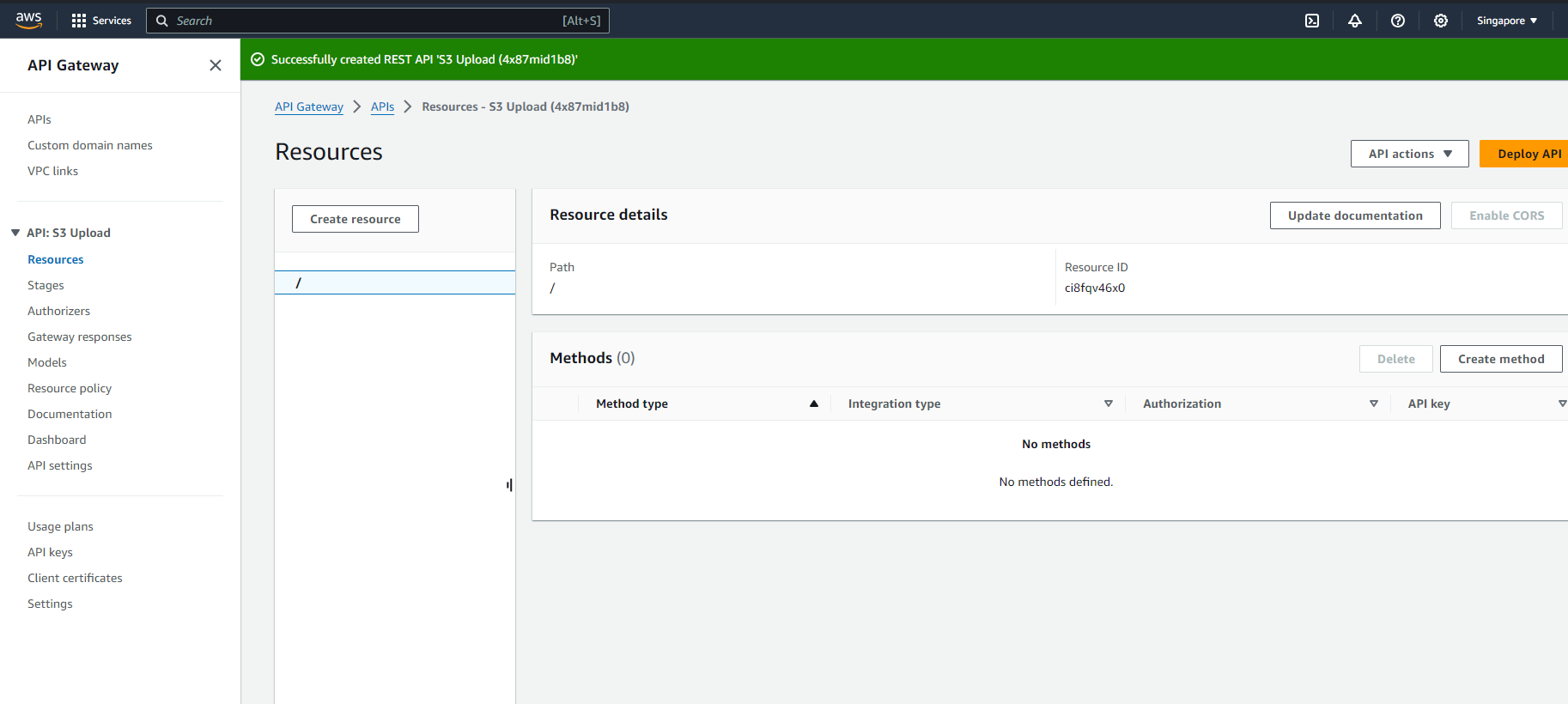1568x704 pixels.
Task: Click Create method button
Action: 1501,359
